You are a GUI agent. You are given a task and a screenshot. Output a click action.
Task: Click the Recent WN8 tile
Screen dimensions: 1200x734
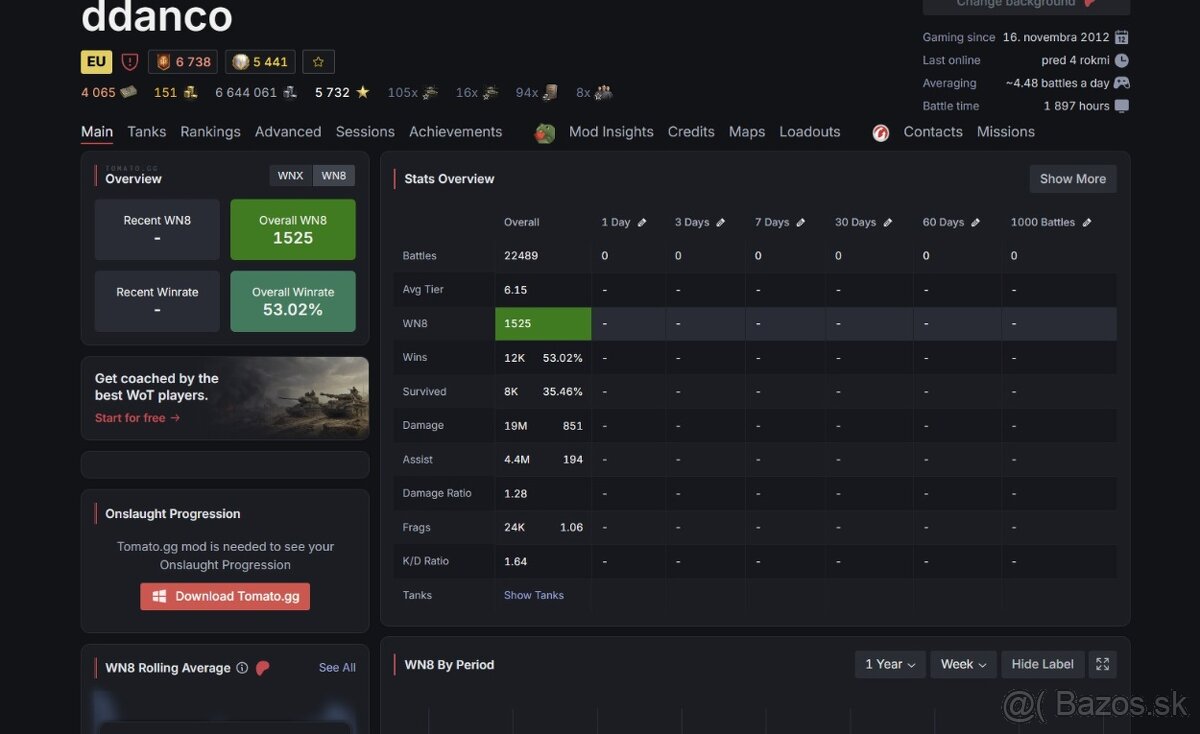pos(157,229)
